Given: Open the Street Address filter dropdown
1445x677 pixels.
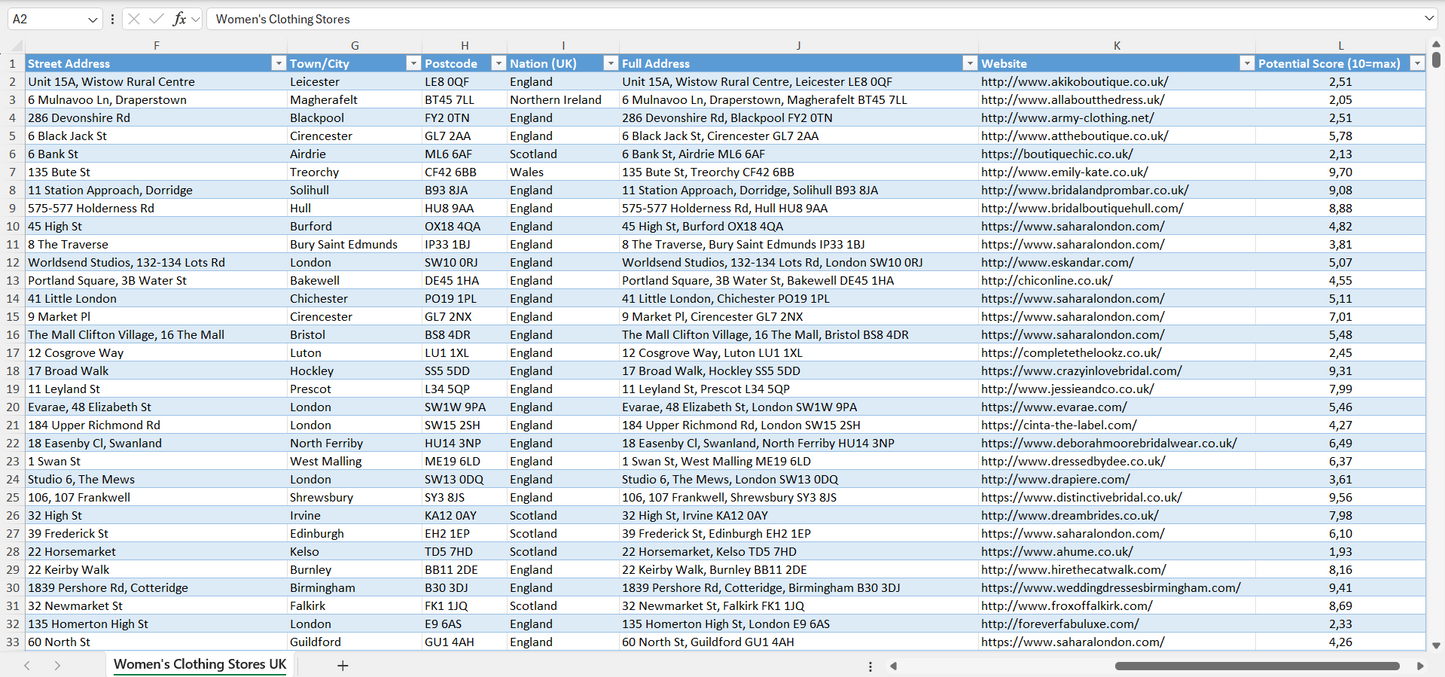Looking at the screenshot, I should [x=278, y=63].
